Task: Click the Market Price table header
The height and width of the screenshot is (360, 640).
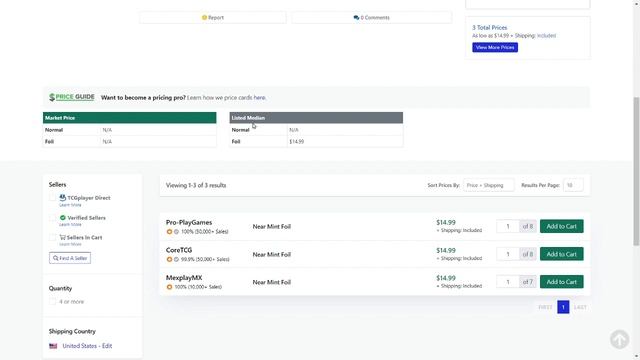Action: (129, 118)
